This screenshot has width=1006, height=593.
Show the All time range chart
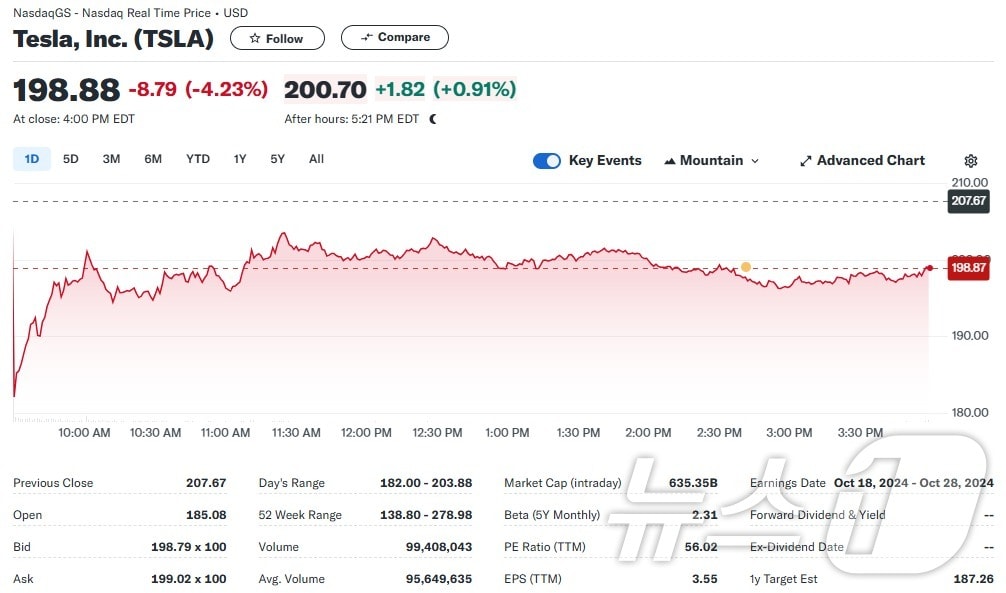pyautogui.click(x=316, y=158)
